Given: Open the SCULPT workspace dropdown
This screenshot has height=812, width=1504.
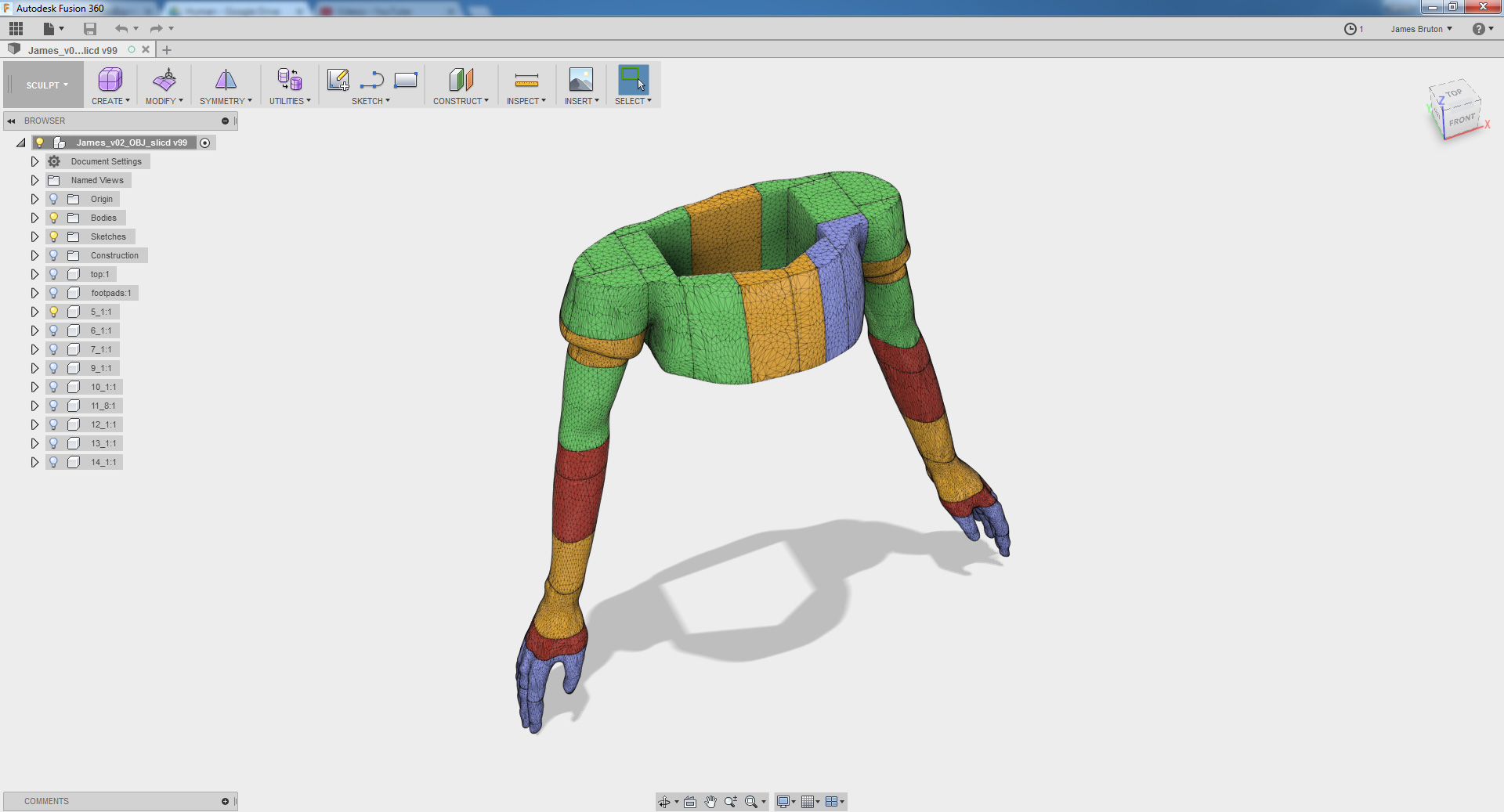Looking at the screenshot, I should pyautogui.click(x=46, y=85).
